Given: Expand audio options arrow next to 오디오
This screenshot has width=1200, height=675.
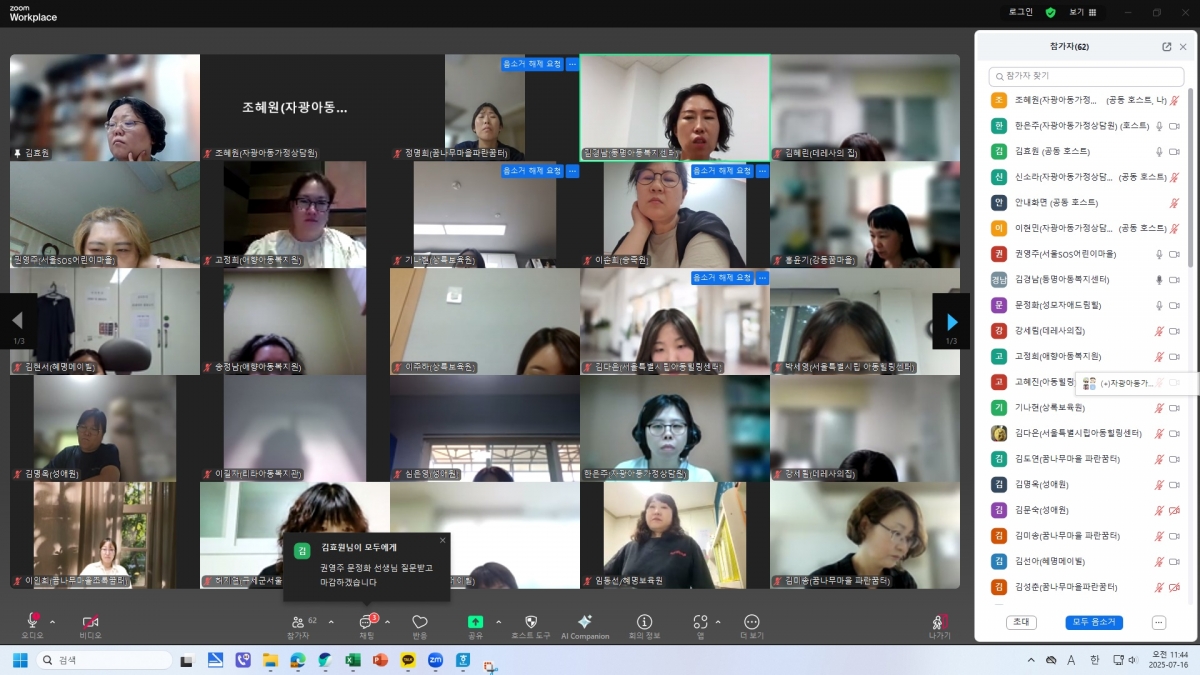Looking at the screenshot, I should click(53, 621).
